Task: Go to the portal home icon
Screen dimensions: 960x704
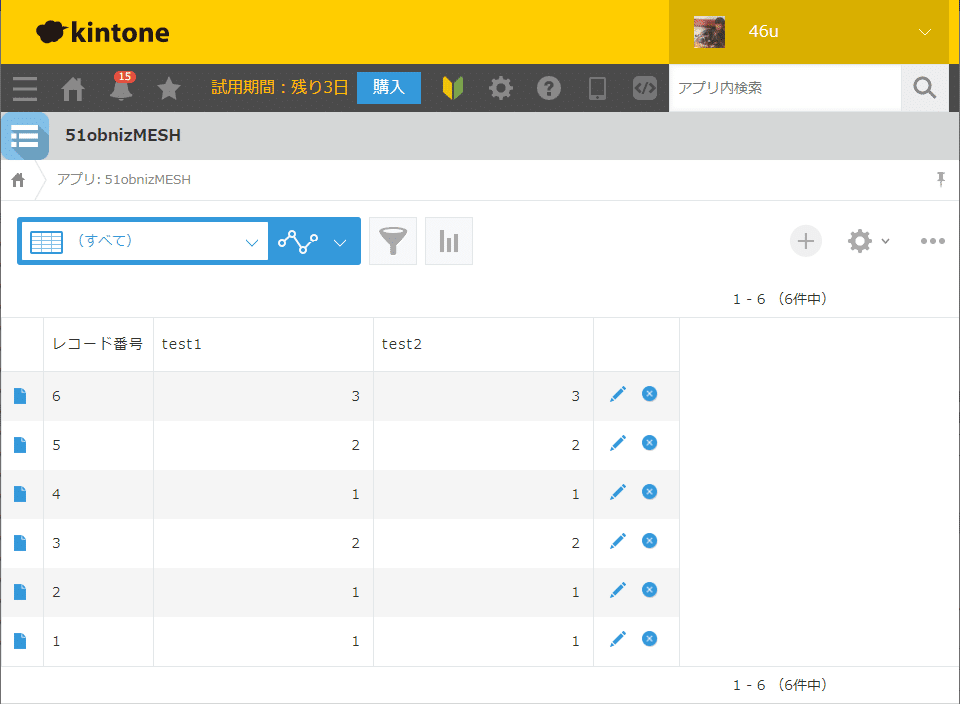Action: (x=73, y=89)
